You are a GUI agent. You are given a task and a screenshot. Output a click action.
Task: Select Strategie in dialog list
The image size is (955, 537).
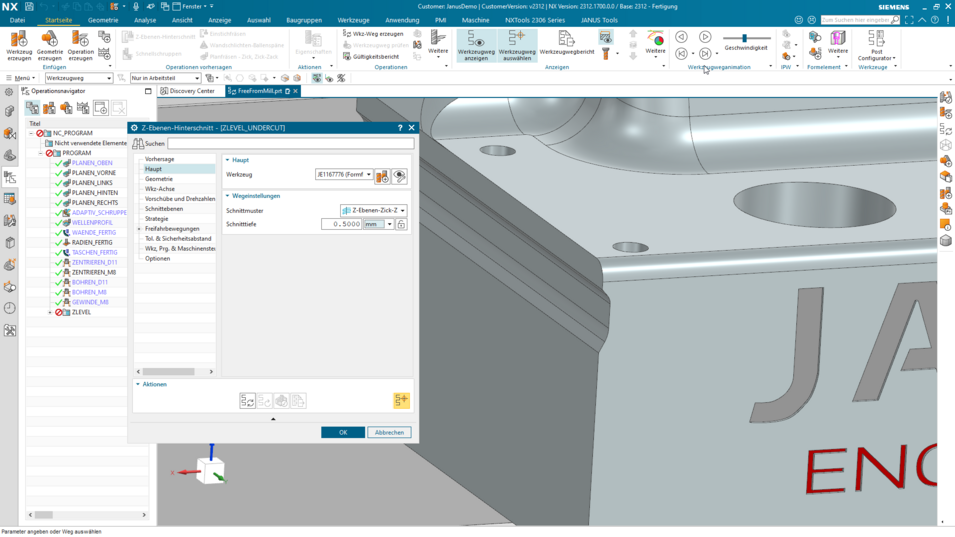(x=157, y=219)
